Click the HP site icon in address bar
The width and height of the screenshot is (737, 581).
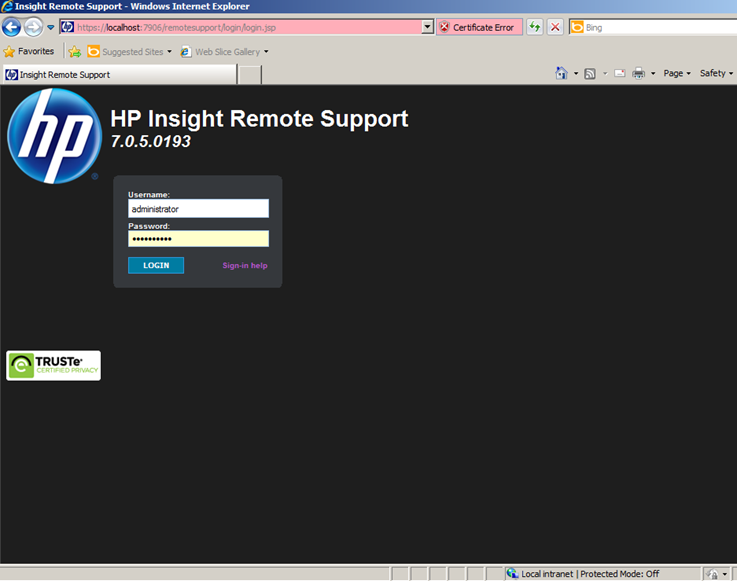pos(68,27)
